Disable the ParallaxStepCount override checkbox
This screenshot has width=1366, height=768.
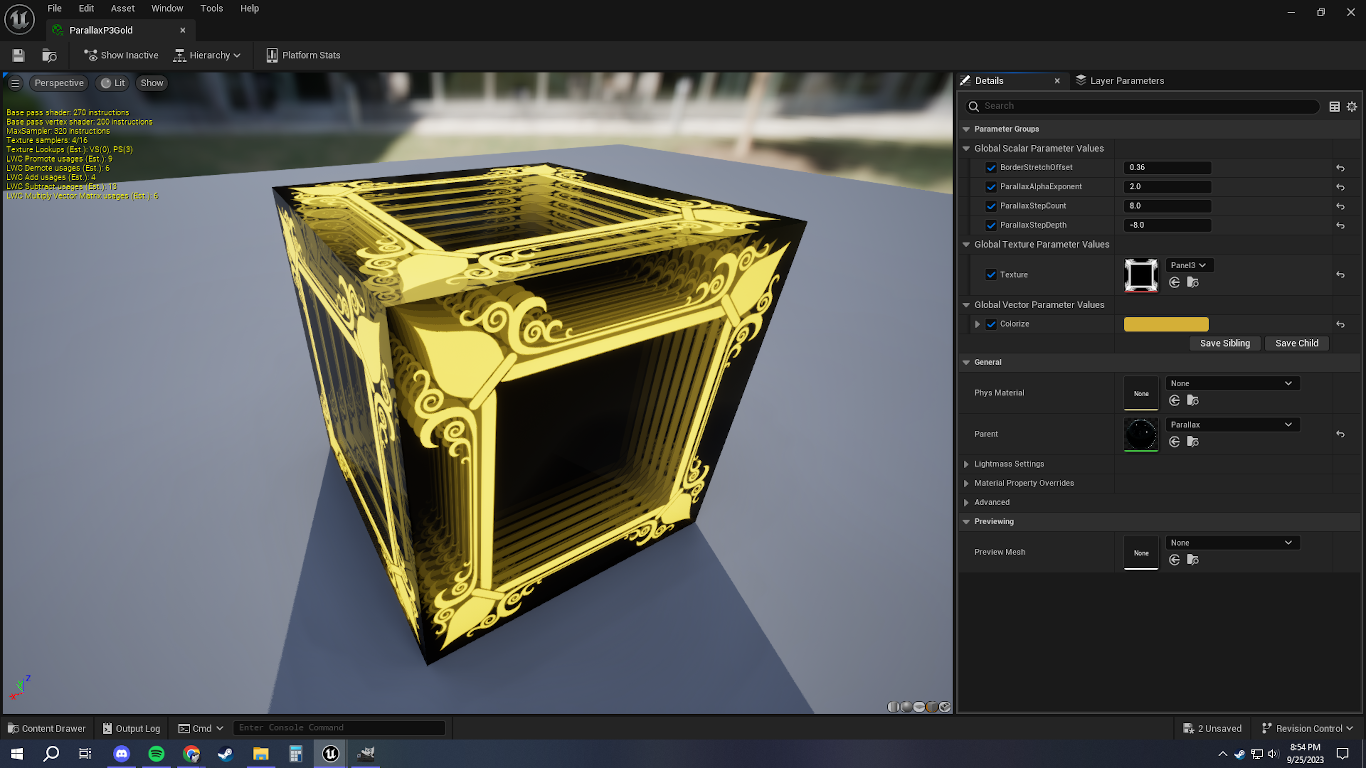tap(991, 206)
